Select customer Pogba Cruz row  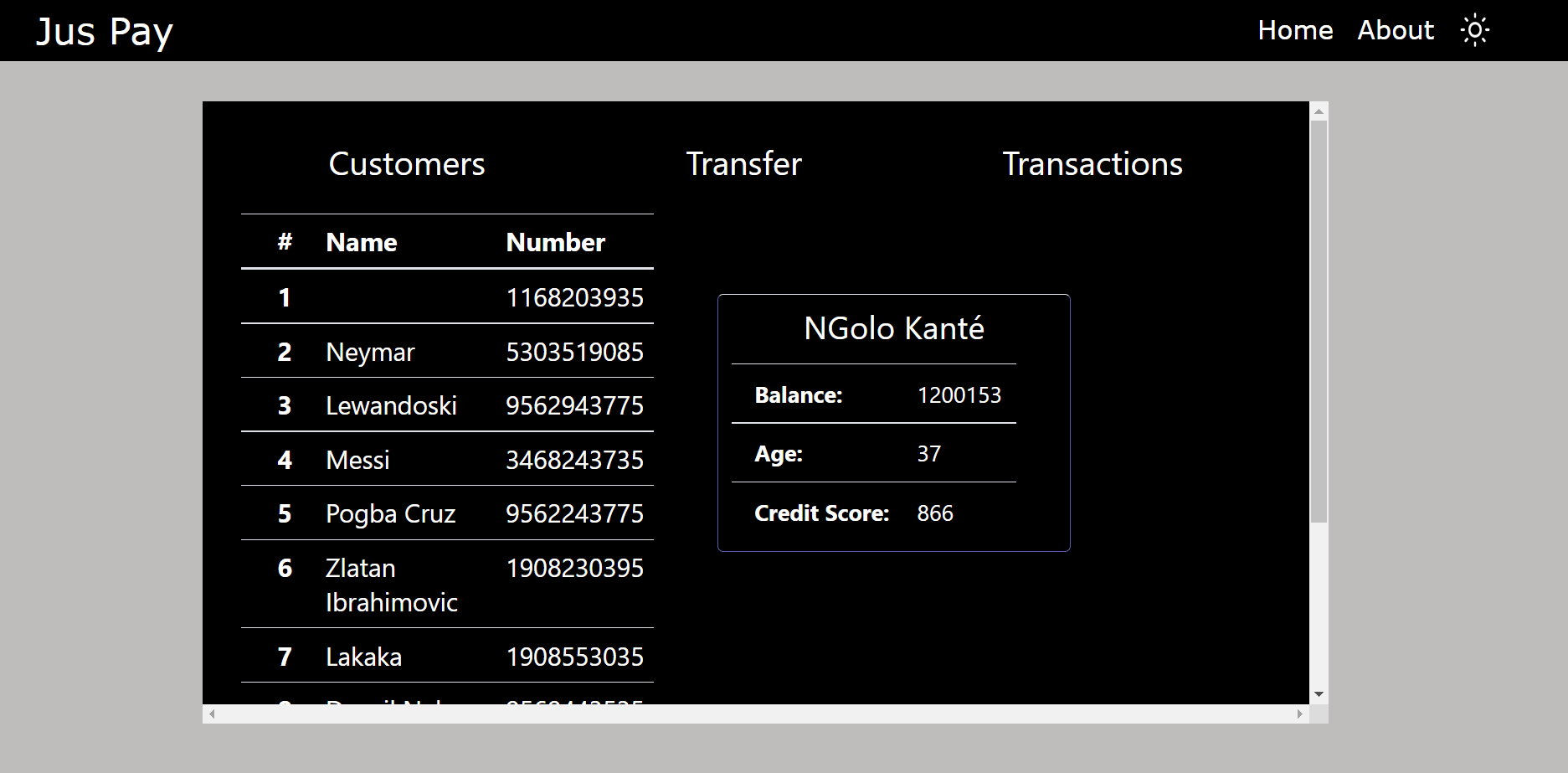(x=447, y=513)
